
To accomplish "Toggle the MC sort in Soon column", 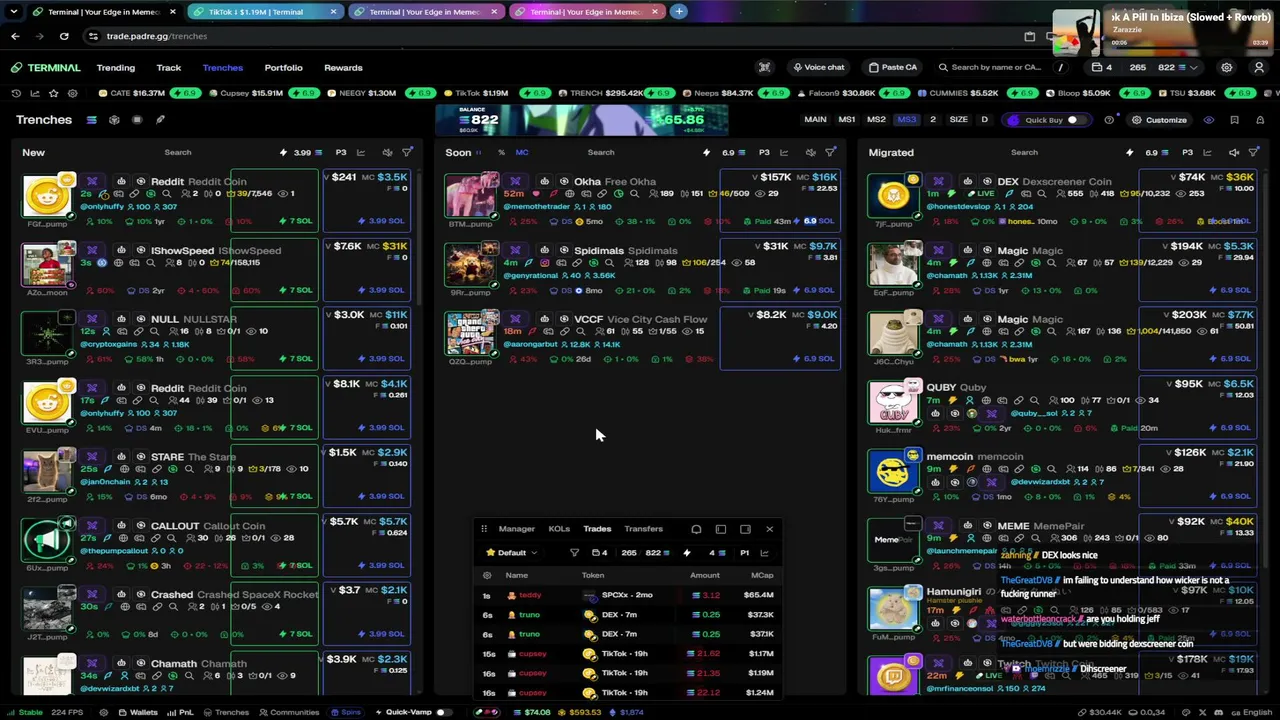I will click(x=521, y=153).
